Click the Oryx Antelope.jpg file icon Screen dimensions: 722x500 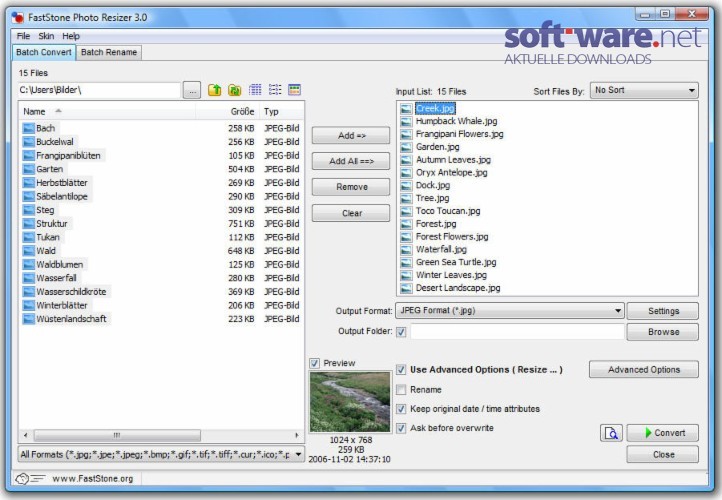point(406,173)
